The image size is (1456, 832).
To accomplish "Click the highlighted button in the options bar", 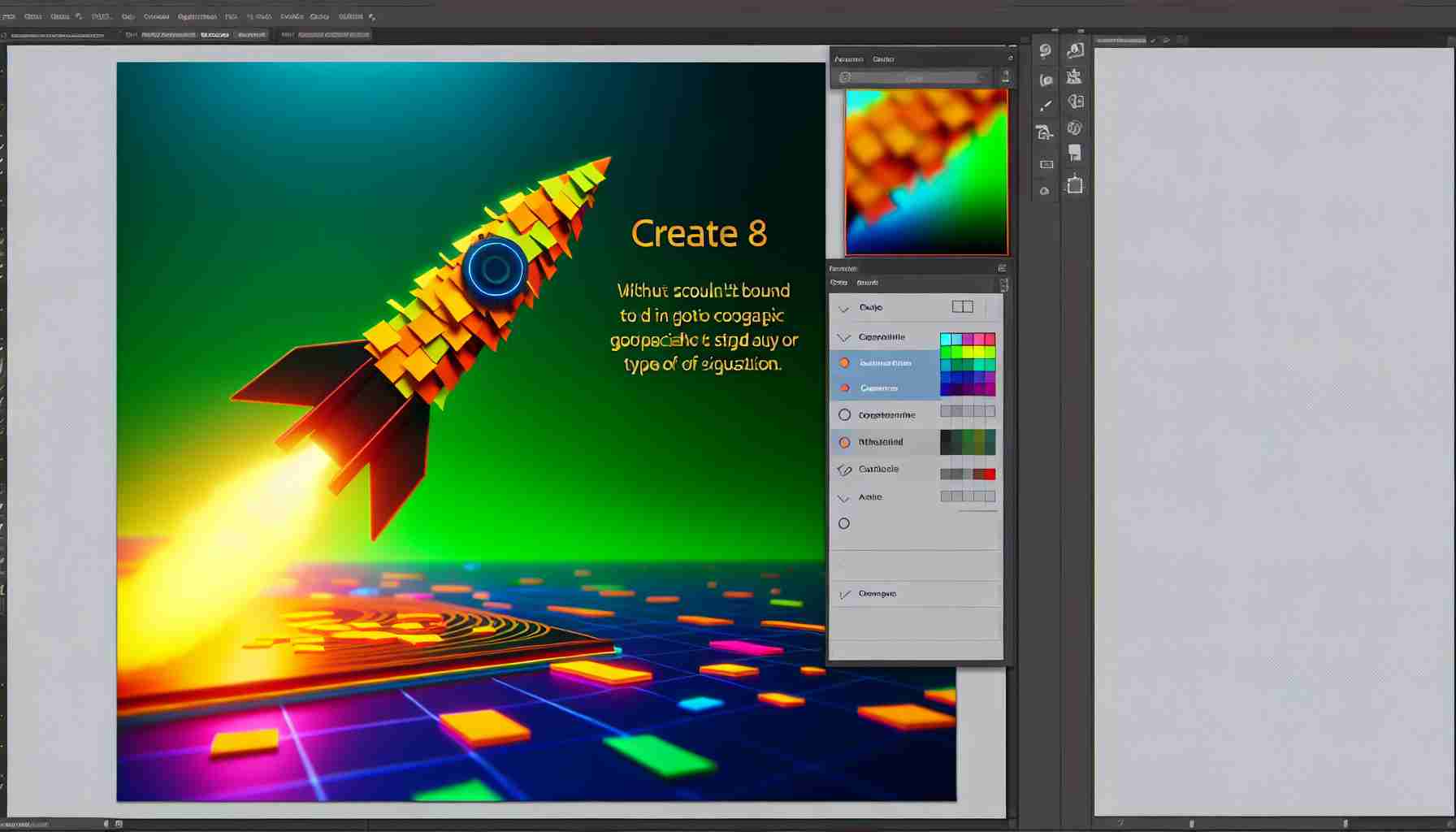I will pos(214,35).
